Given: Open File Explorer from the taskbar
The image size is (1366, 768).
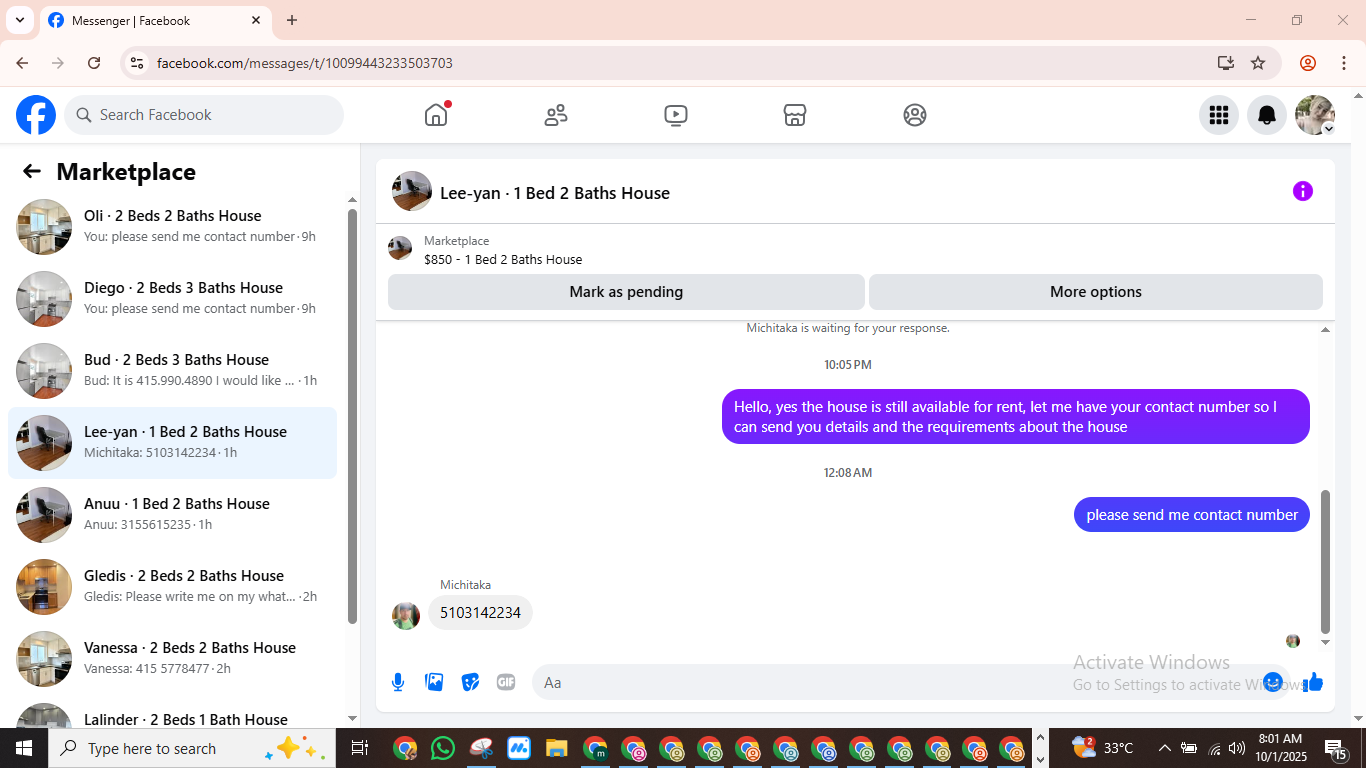Looking at the screenshot, I should click(x=557, y=748).
